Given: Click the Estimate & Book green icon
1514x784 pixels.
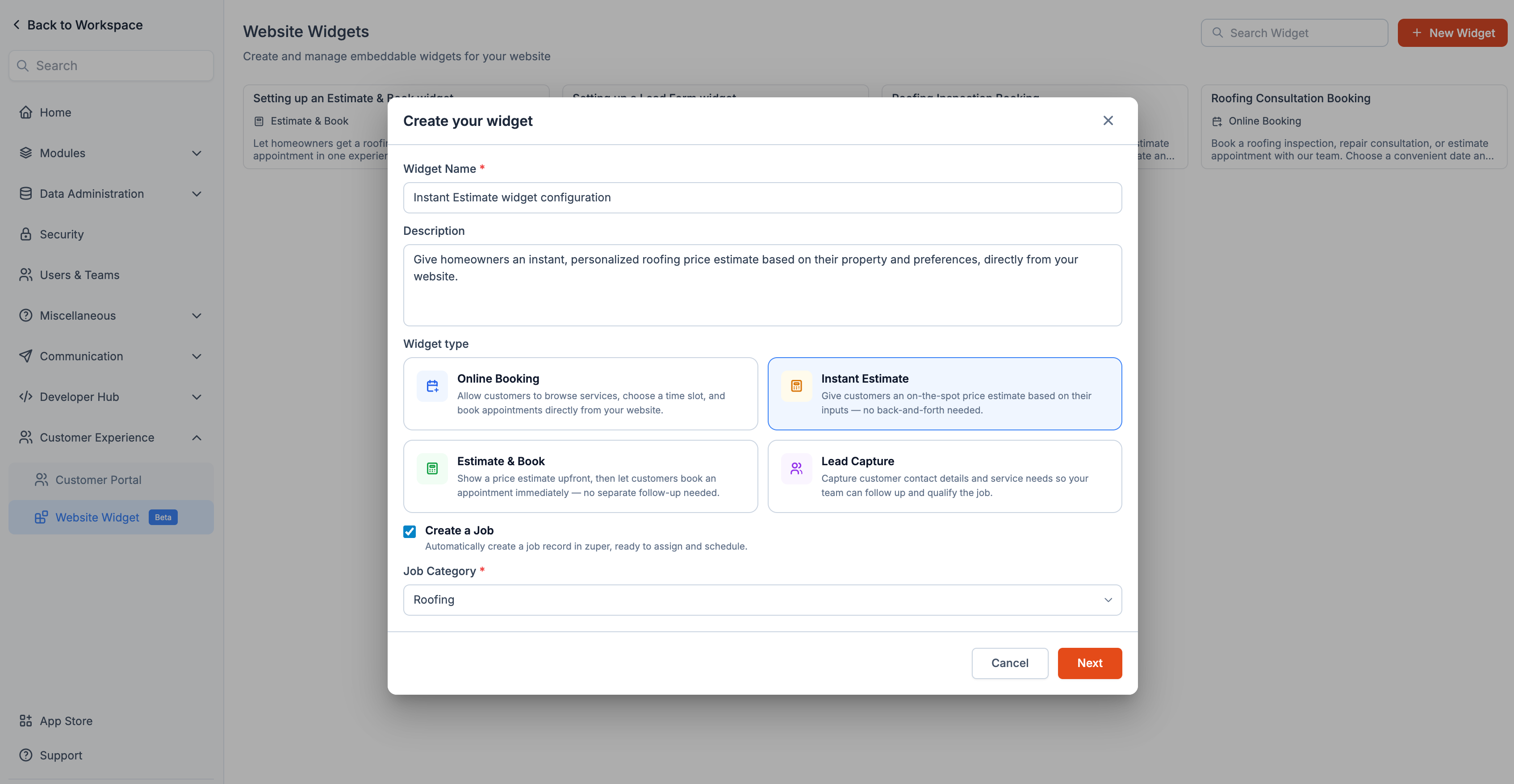Looking at the screenshot, I should tap(432, 468).
